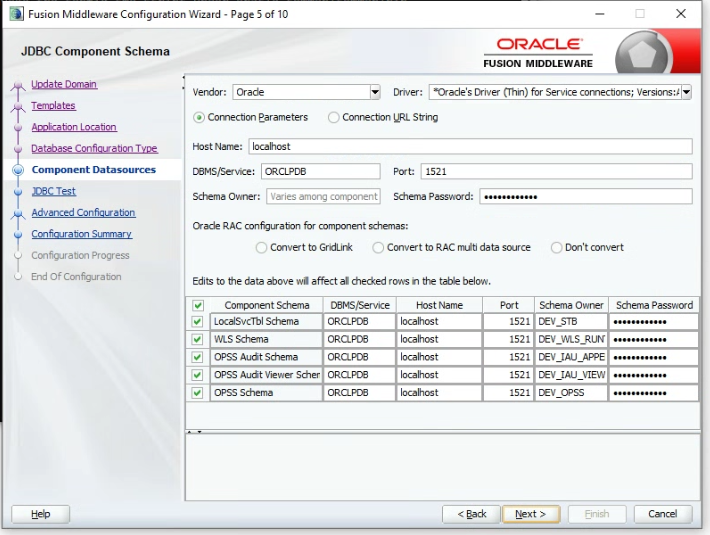Click the Next button
The image size is (710, 535).
coord(531,514)
